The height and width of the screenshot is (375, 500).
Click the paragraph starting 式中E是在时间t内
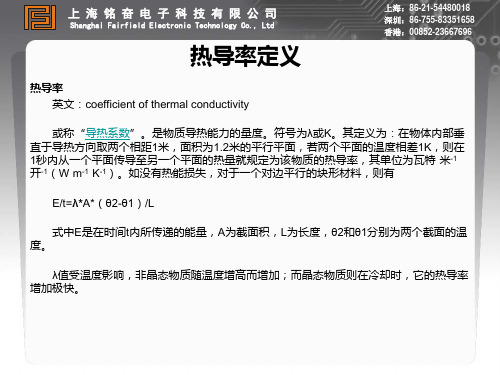coord(248,238)
